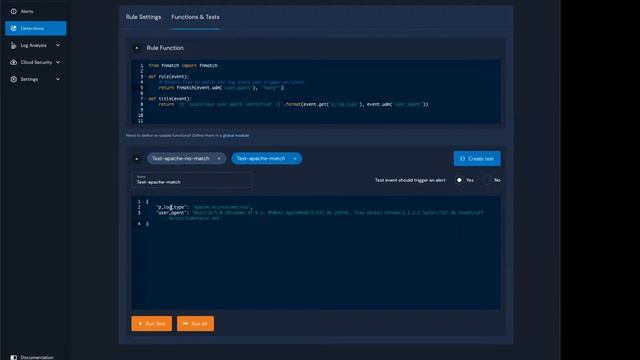Click the Create test button

point(477,159)
